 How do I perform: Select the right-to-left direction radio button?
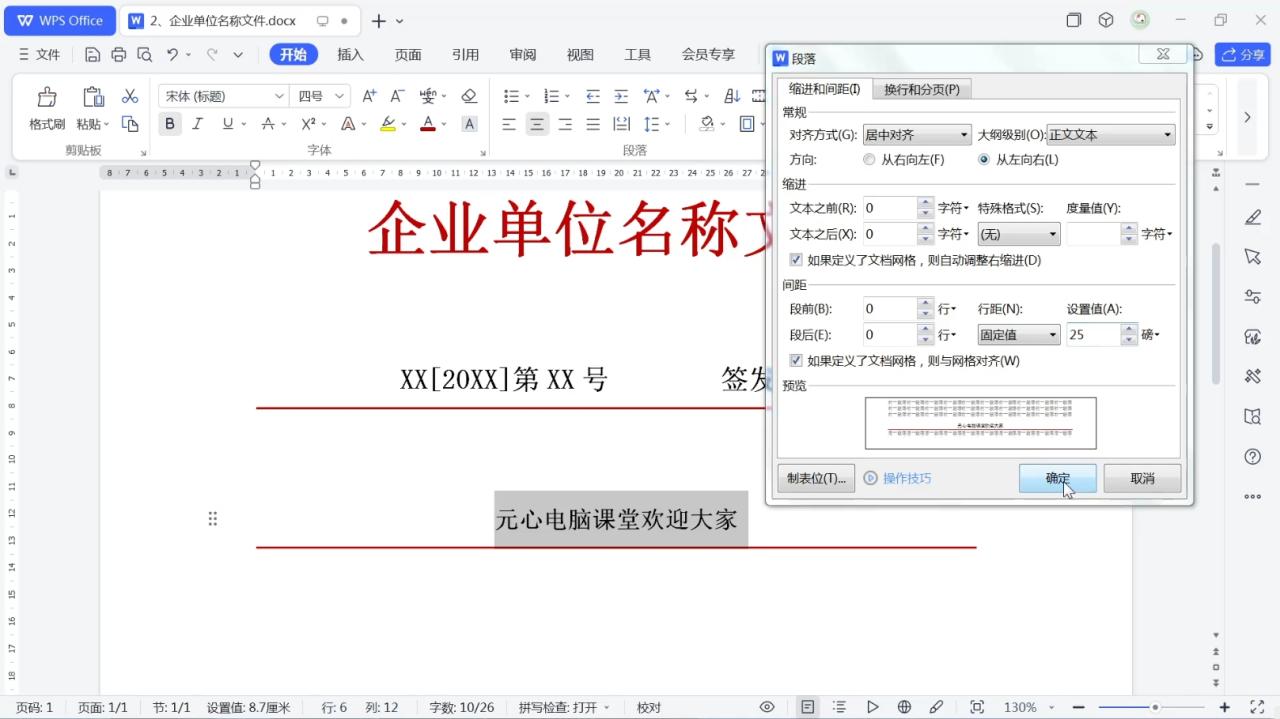tap(869, 159)
